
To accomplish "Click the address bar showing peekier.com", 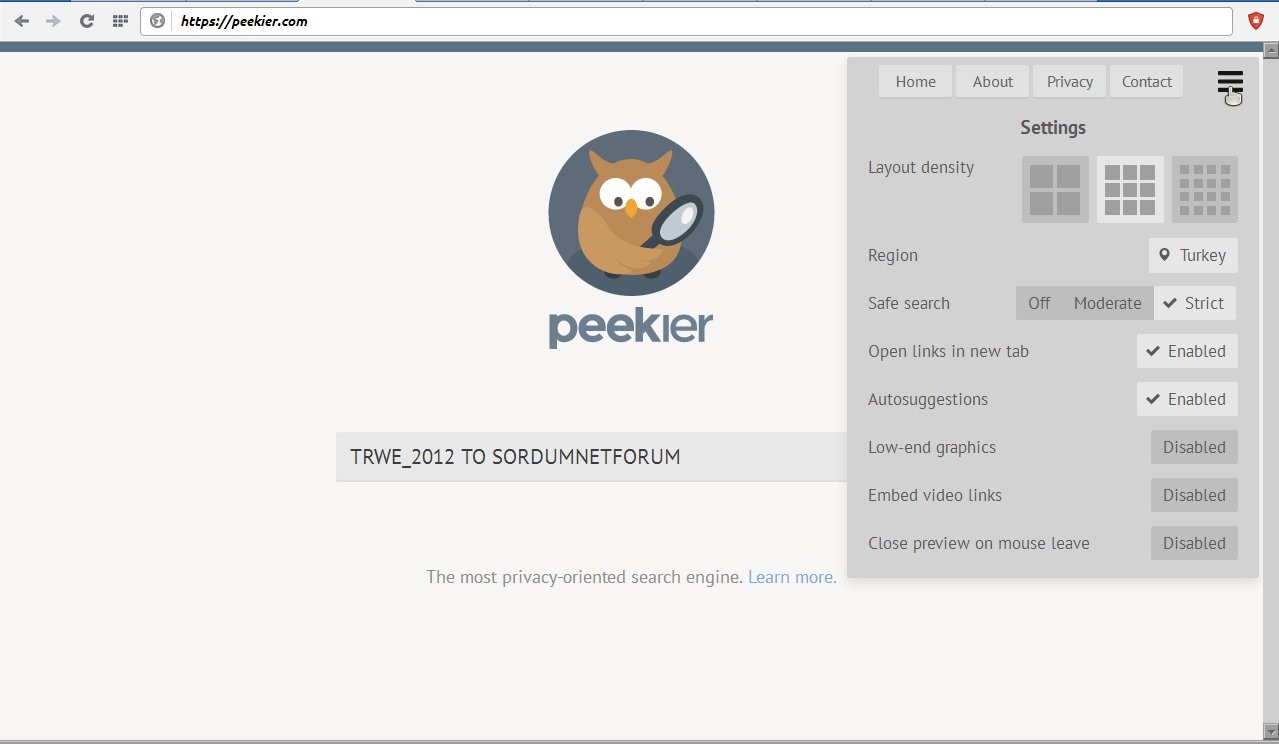I will [x=686, y=21].
